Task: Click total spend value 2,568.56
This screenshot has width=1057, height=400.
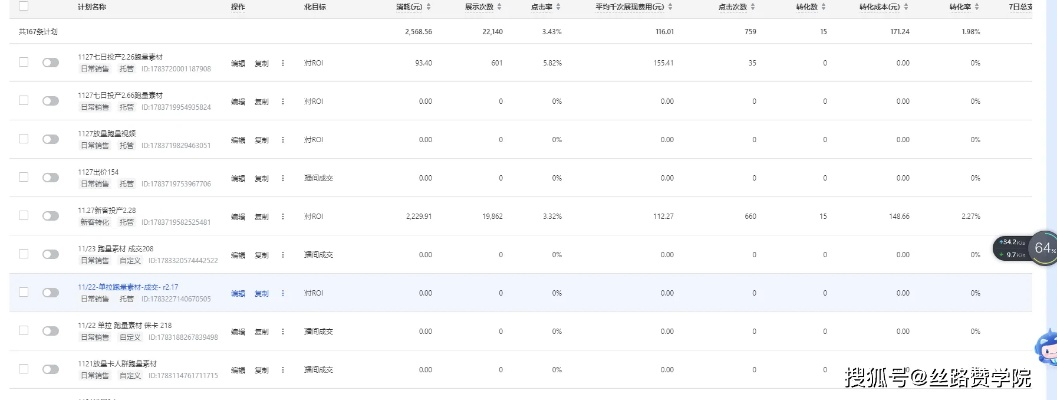Action: [419, 32]
